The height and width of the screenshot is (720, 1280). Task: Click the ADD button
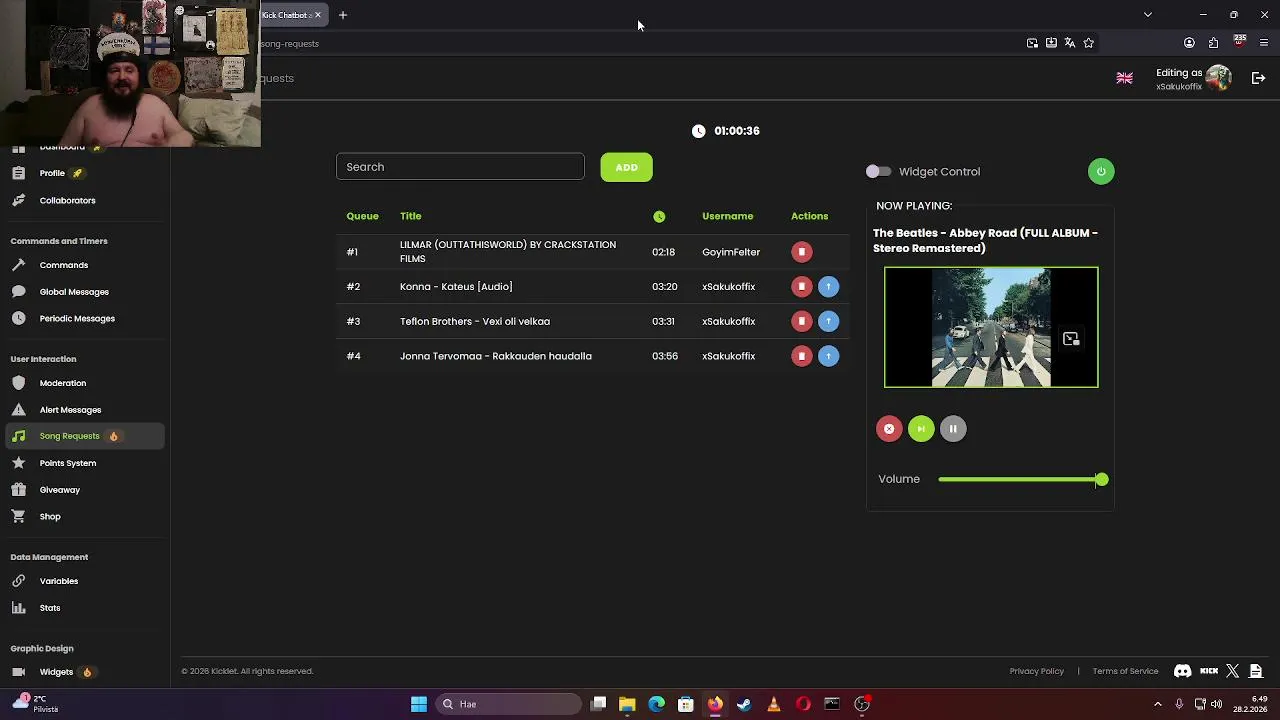626,167
